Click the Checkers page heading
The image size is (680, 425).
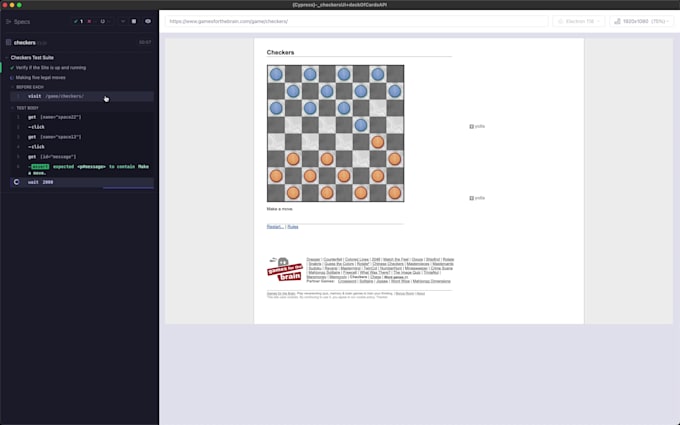click(280, 52)
